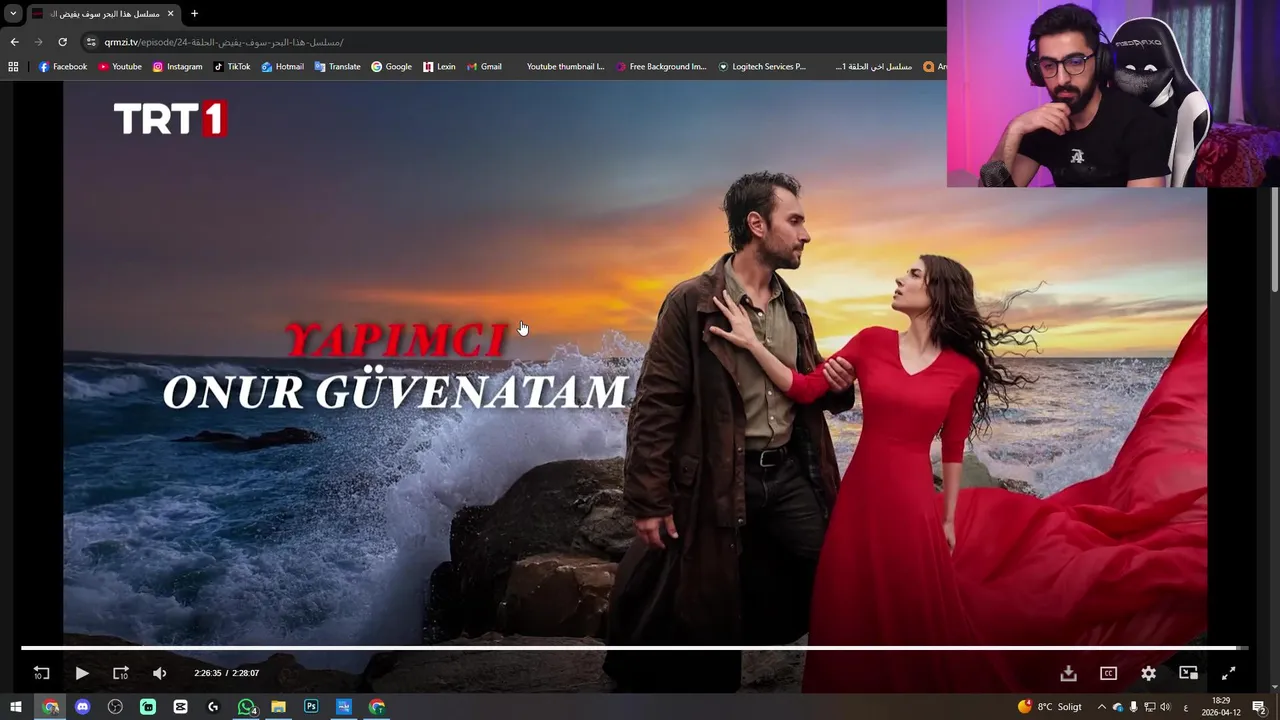View site information icon in address bar
This screenshot has height=720, width=1280.
click(x=91, y=42)
